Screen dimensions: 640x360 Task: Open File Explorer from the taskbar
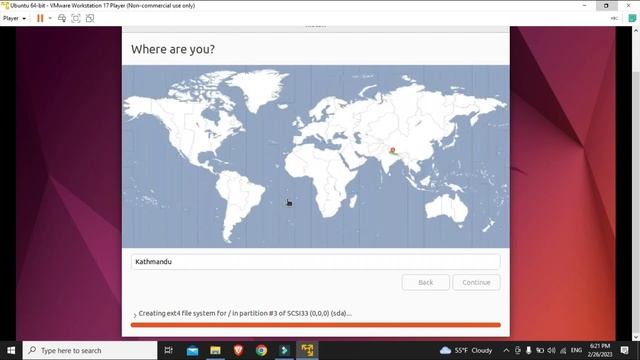pyautogui.click(x=216, y=350)
